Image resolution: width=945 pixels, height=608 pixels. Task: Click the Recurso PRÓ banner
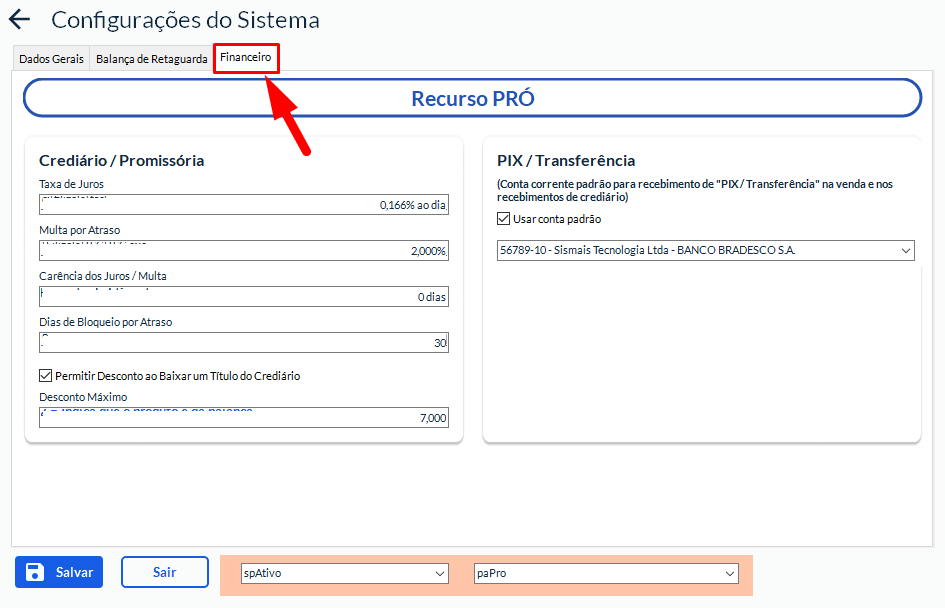click(472, 98)
